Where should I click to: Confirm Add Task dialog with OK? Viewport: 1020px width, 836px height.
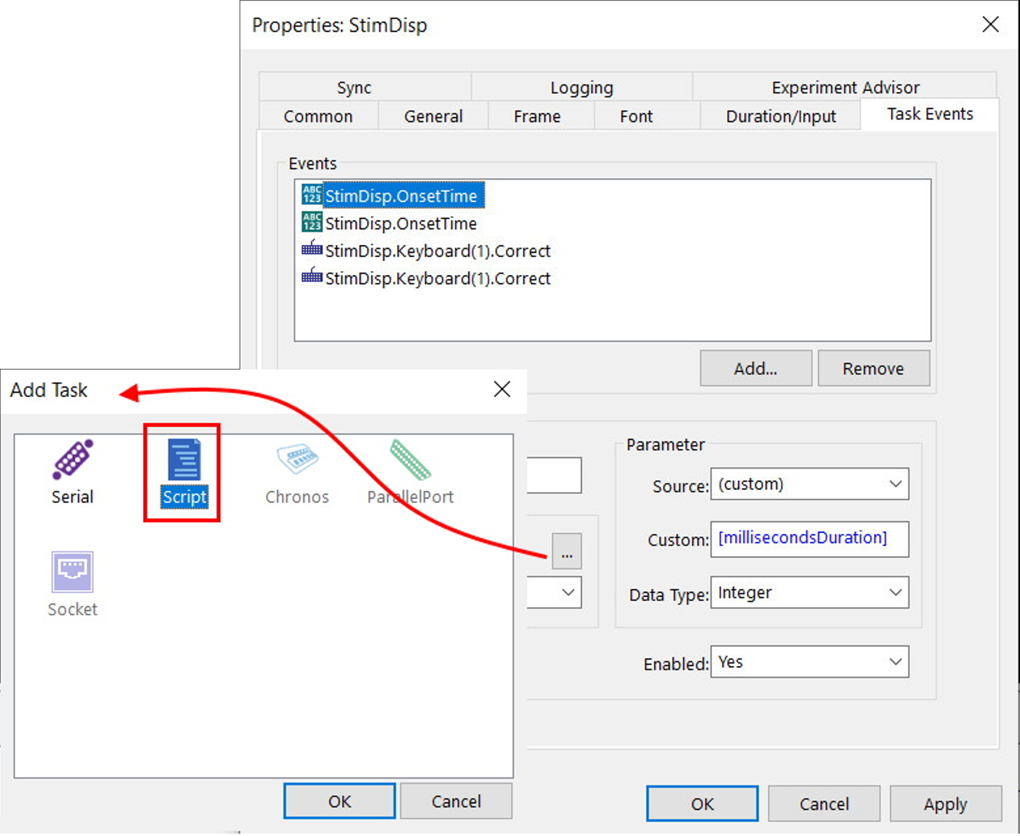click(340, 801)
